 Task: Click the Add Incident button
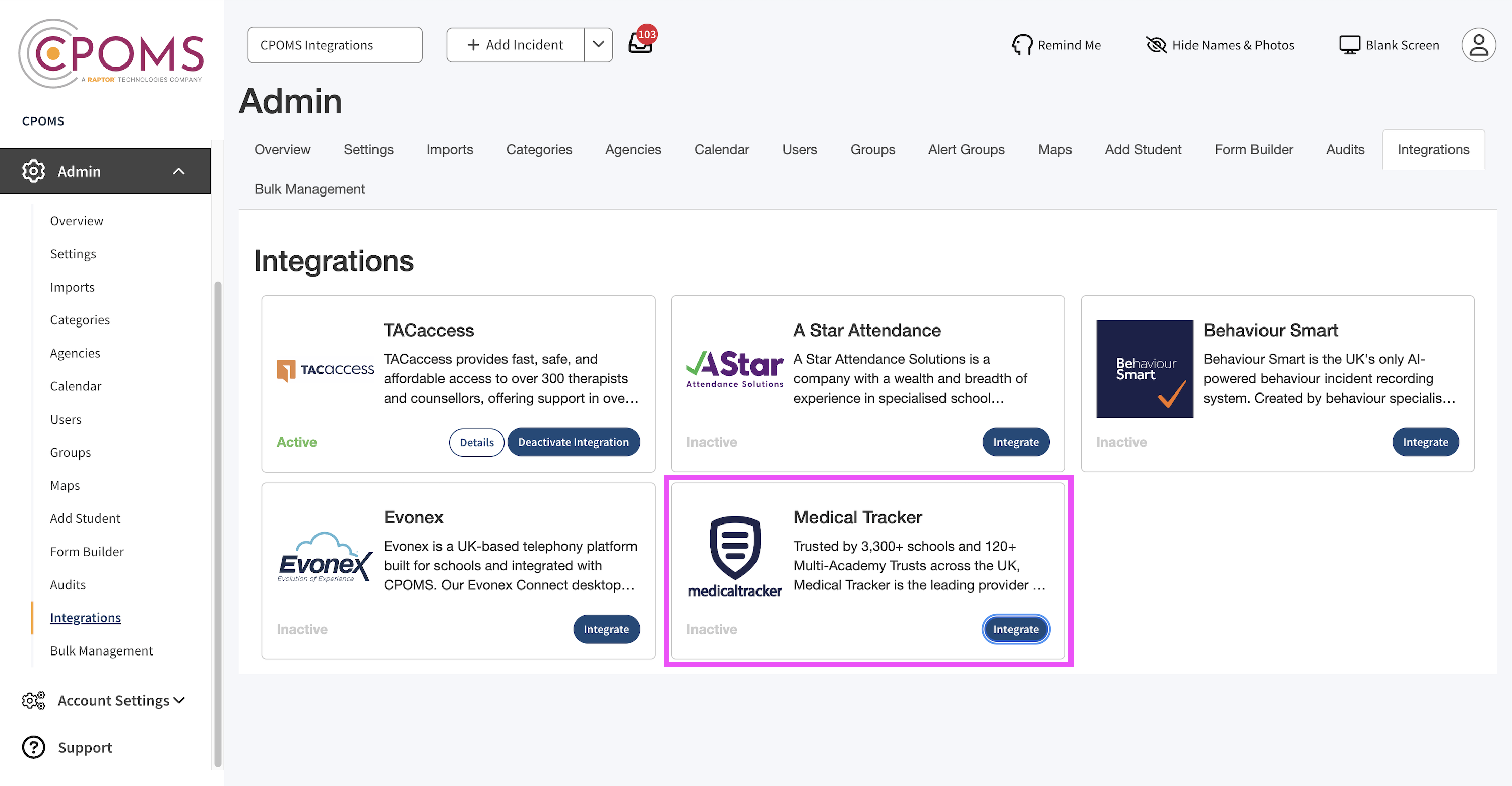click(516, 44)
